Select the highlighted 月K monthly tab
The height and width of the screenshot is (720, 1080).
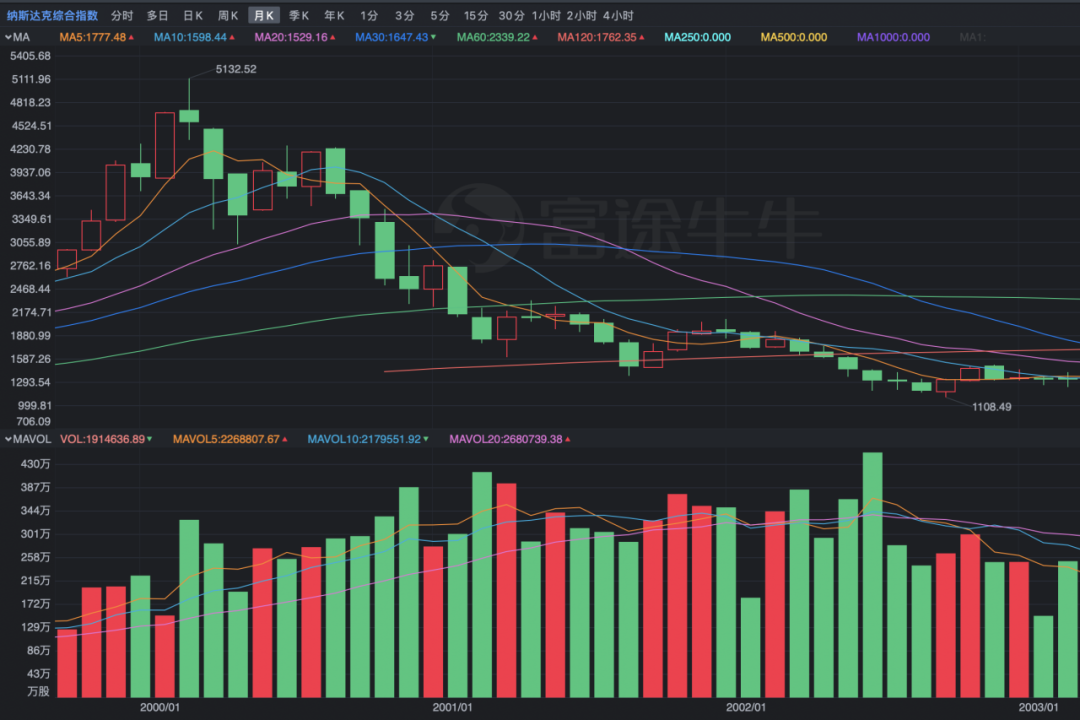pos(264,15)
